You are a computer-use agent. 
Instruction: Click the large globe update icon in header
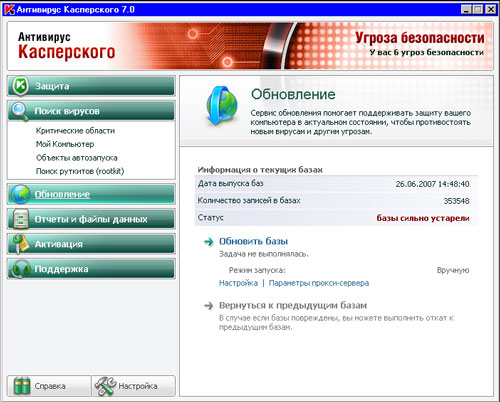pos(222,106)
